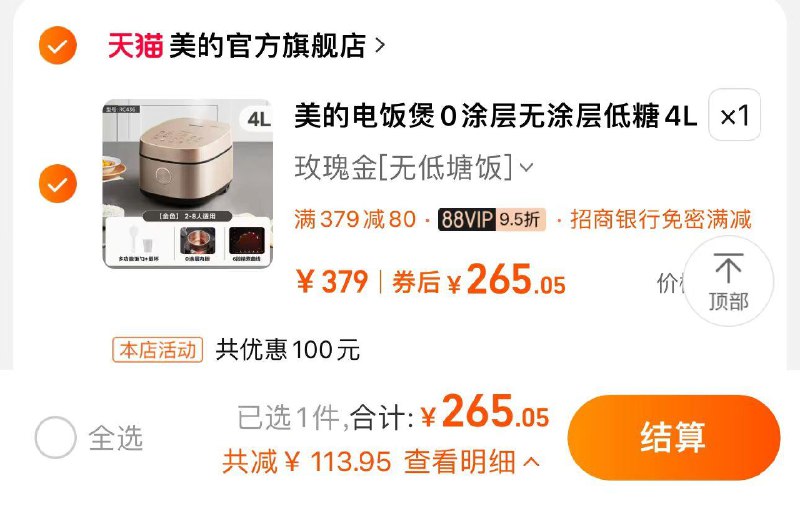The width and height of the screenshot is (800, 506).
Task: Click the 结算 checkout button
Action: [673, 437]
